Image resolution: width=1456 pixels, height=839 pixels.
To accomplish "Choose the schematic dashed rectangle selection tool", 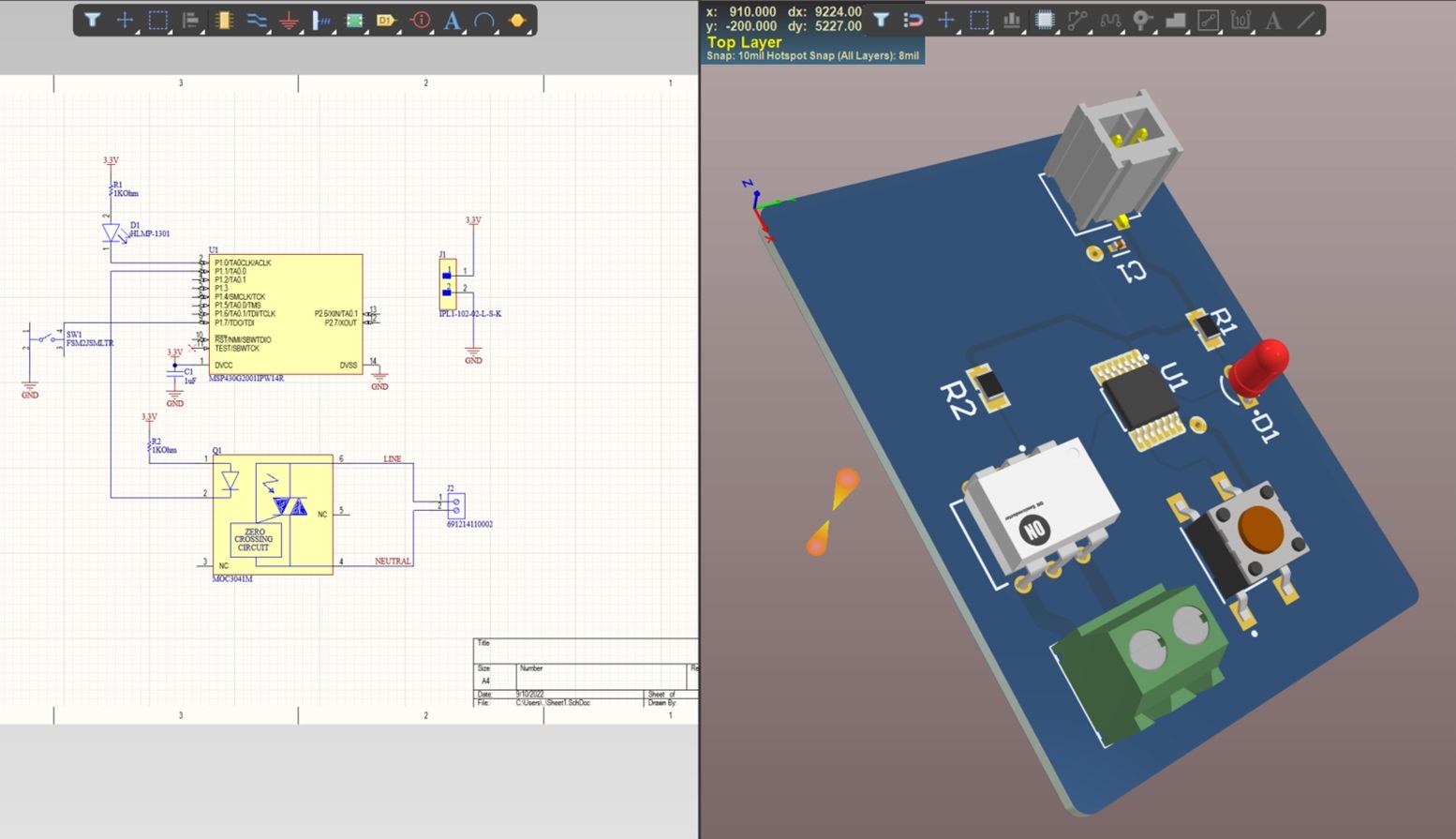I will point(157,20).
